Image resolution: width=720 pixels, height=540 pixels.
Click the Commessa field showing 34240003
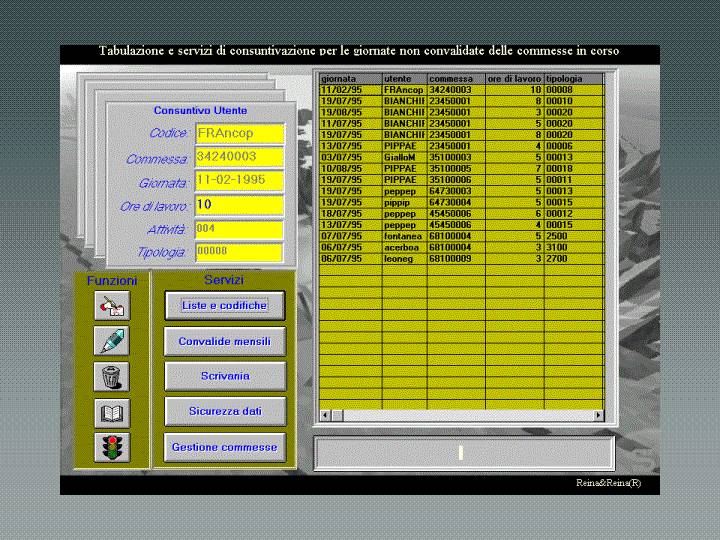point(239,157)
